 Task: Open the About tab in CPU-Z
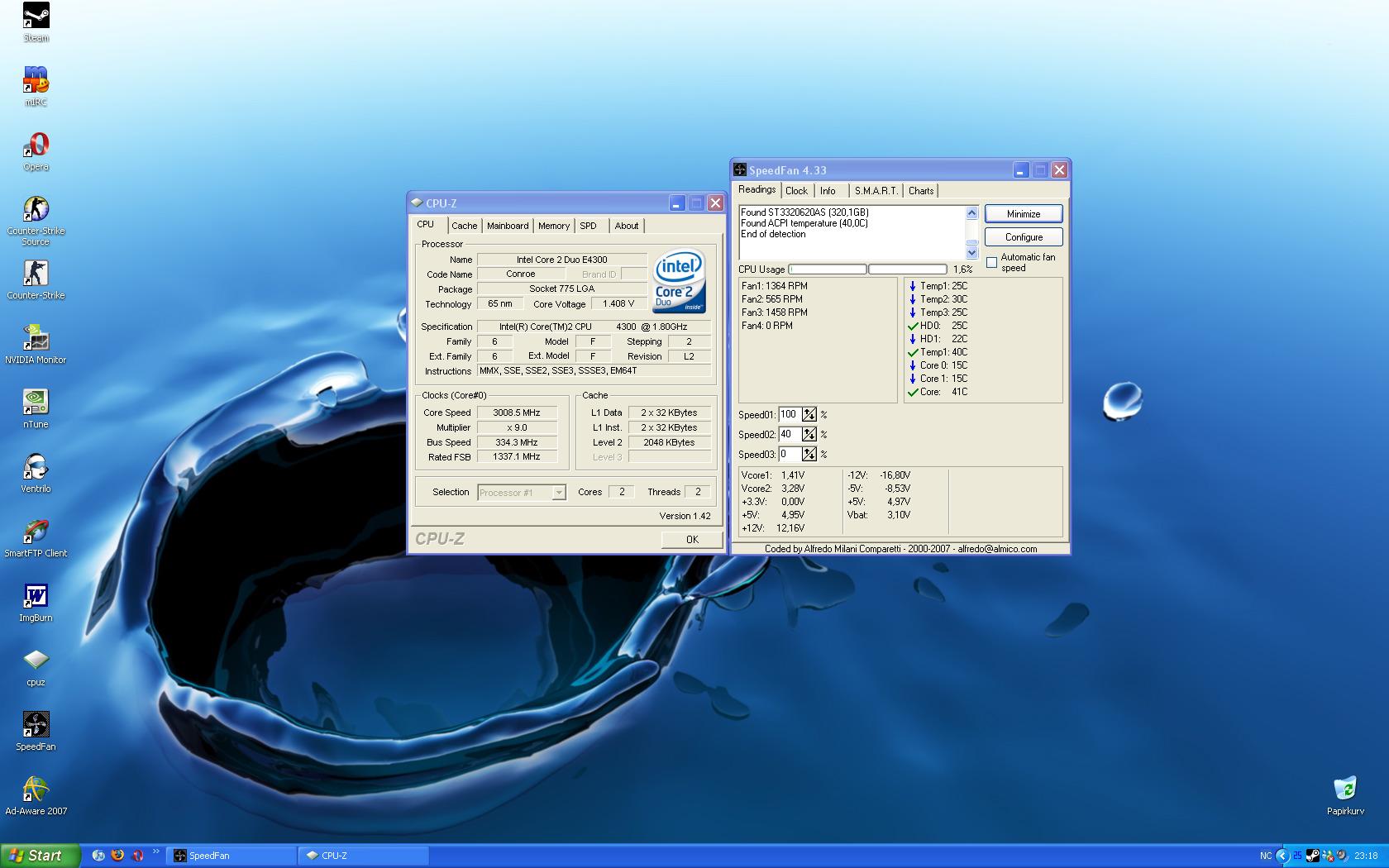(626, 226)
